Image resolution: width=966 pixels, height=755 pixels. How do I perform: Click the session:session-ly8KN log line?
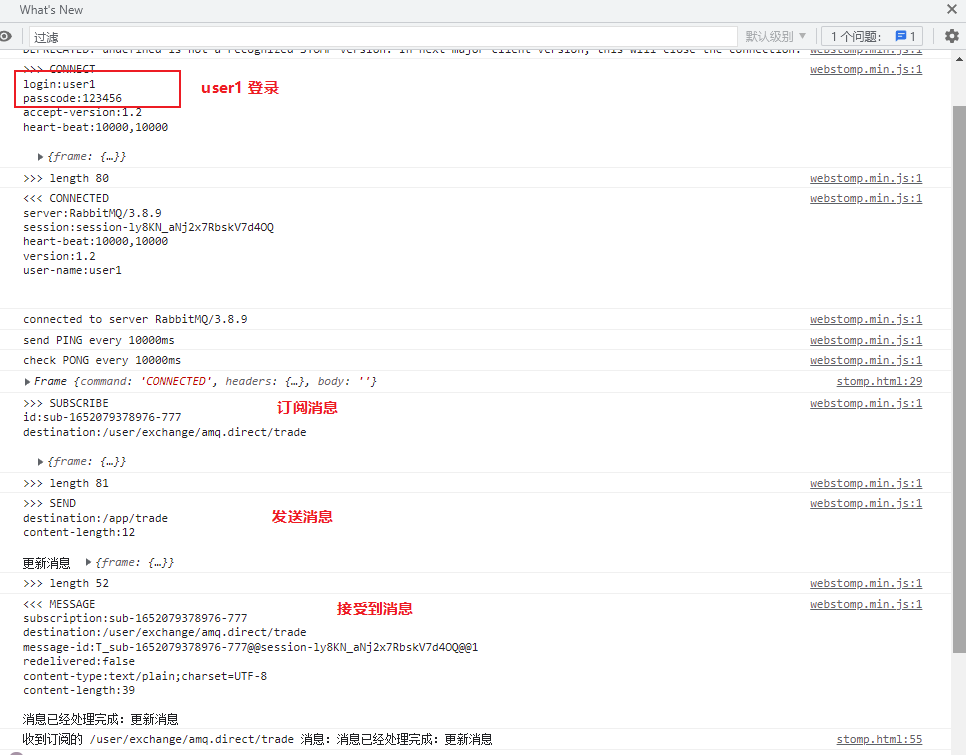(x=148, y=227)
